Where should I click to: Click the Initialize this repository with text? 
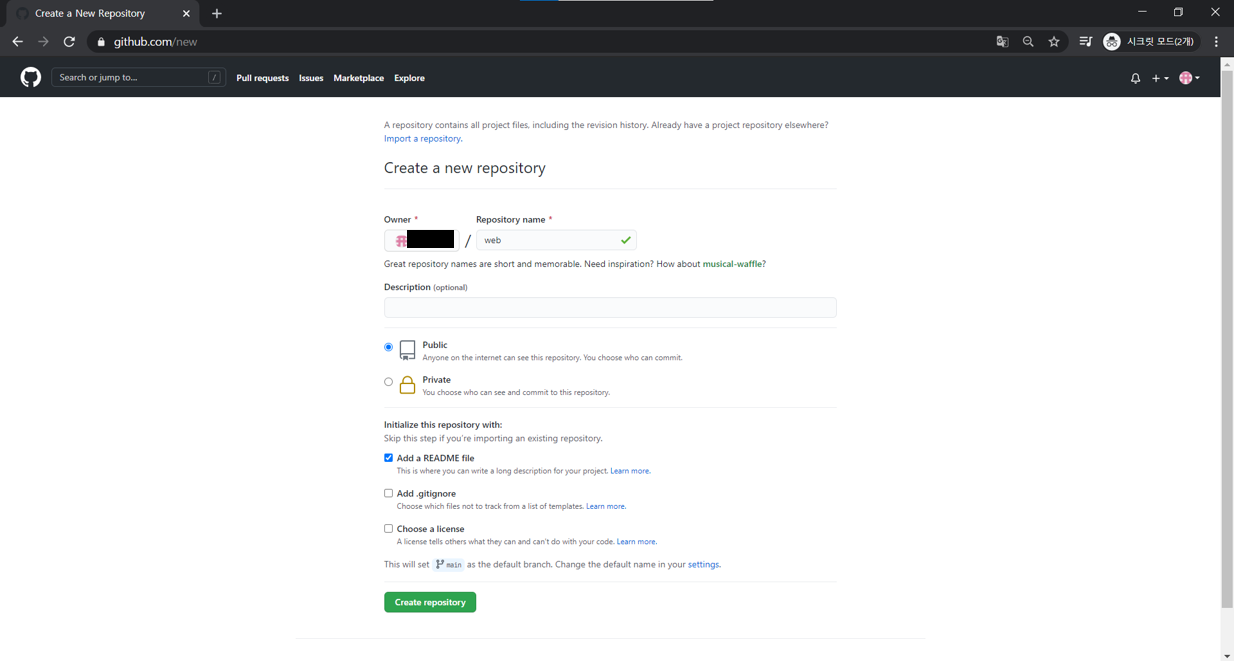coord(443,425)
